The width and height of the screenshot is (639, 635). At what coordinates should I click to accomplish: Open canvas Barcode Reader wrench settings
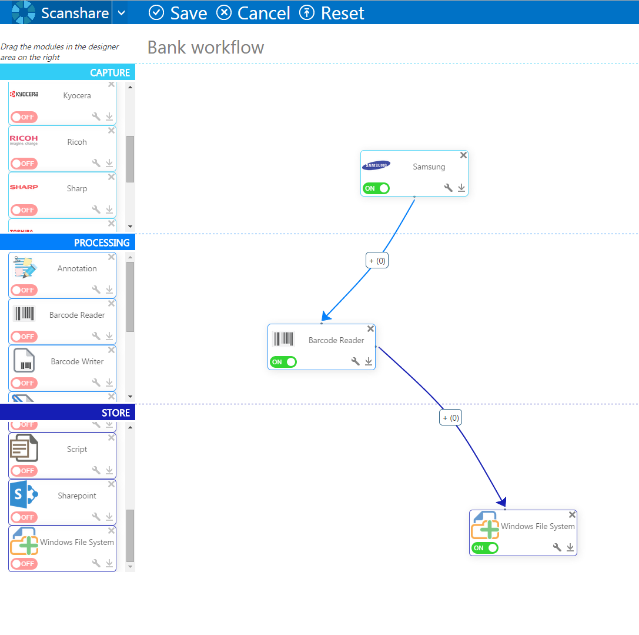click(x=355, y=361)
